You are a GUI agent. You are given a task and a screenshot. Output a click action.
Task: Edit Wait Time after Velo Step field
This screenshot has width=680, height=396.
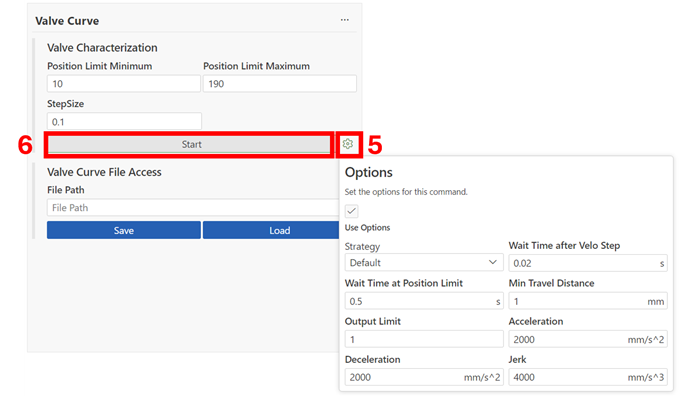click(588, 263)
